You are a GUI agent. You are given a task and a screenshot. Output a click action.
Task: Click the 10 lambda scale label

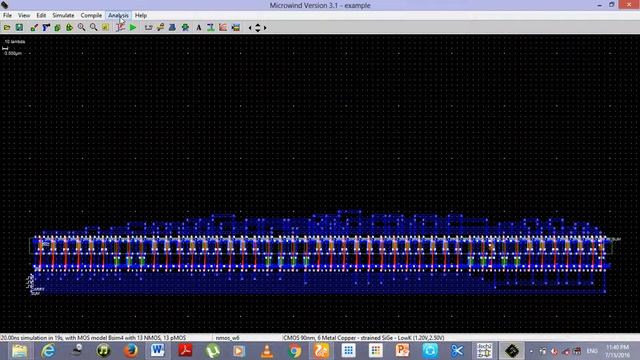pos(15,42)
